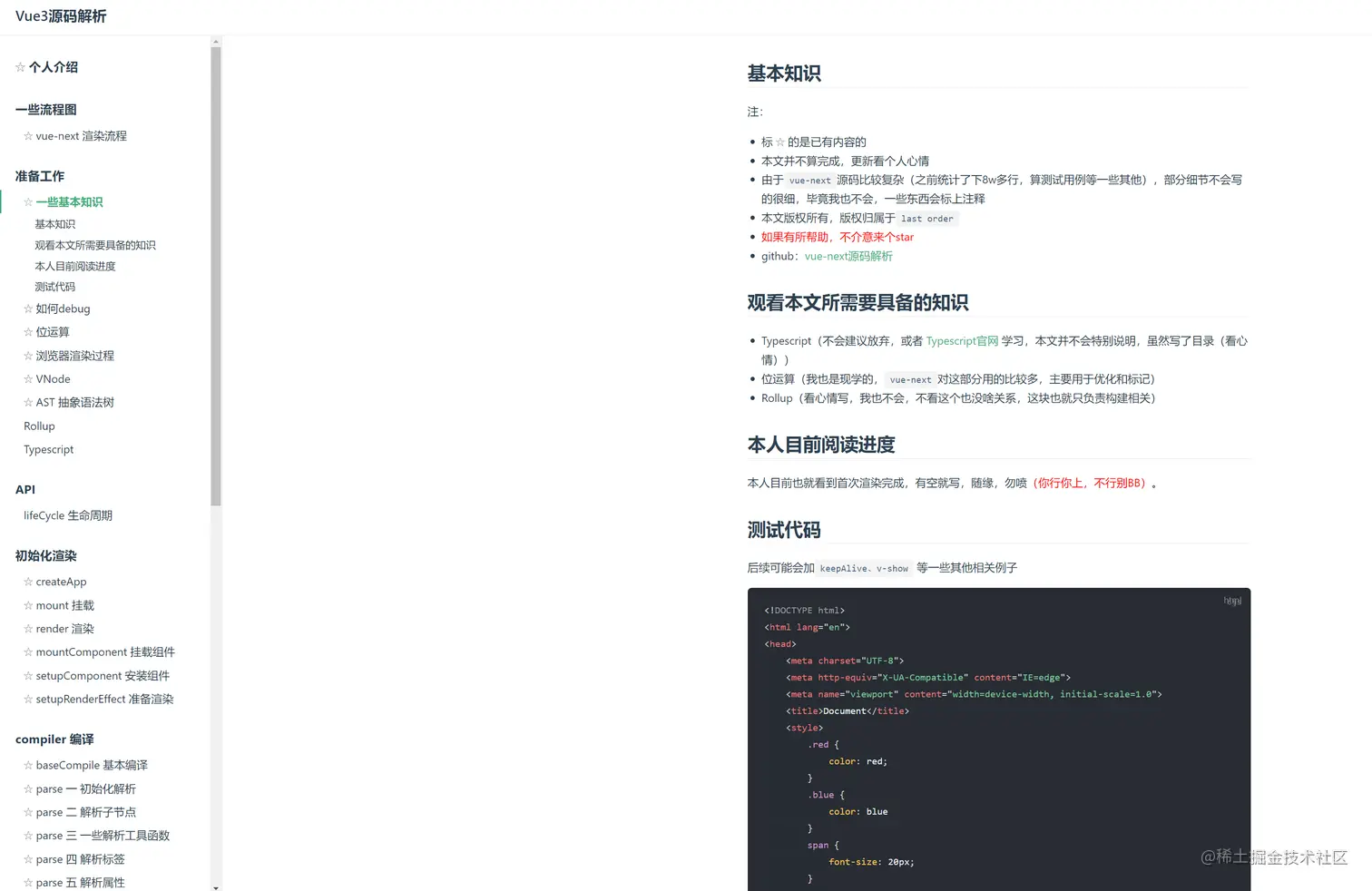Jump to 本人目前阅读进度 in sidebar
Image resolution: width=1372 pixels, height=891 pixels.
pyautogui.click(x=75, y=266)
